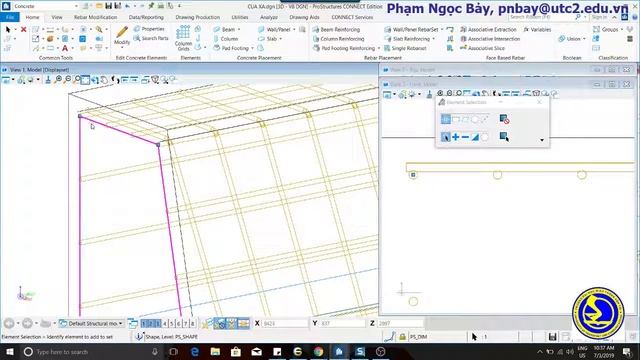The width and height of the screenshot is (640, 360).
Task: Click the Place Text 'A' tool
Action: pos(64,48)
